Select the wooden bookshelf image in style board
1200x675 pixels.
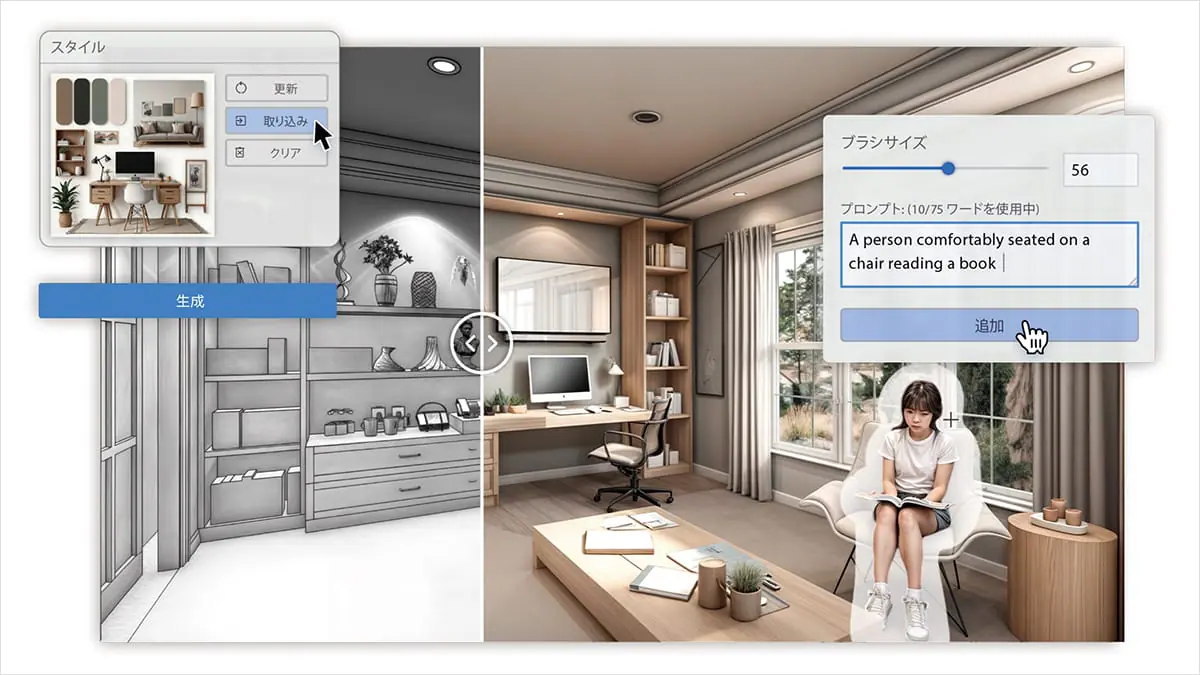71,152
